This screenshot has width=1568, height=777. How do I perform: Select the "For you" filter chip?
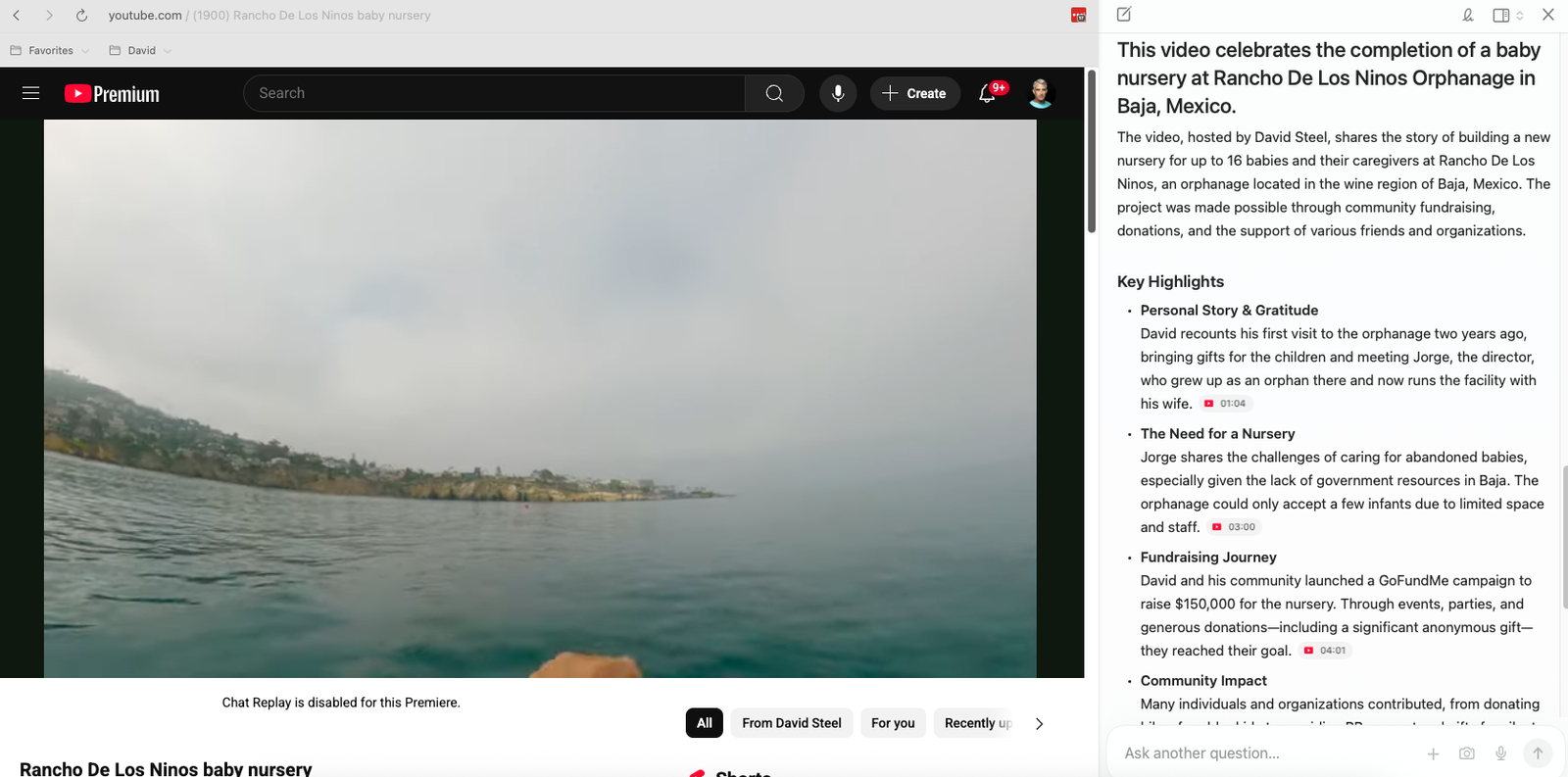[892, 723]
